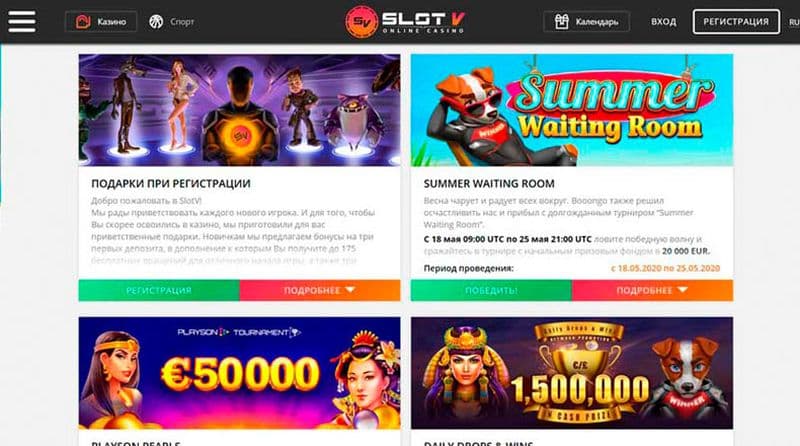
Task: Click the РЕГИСТРАЦИЯ header button
Action: 736,22
